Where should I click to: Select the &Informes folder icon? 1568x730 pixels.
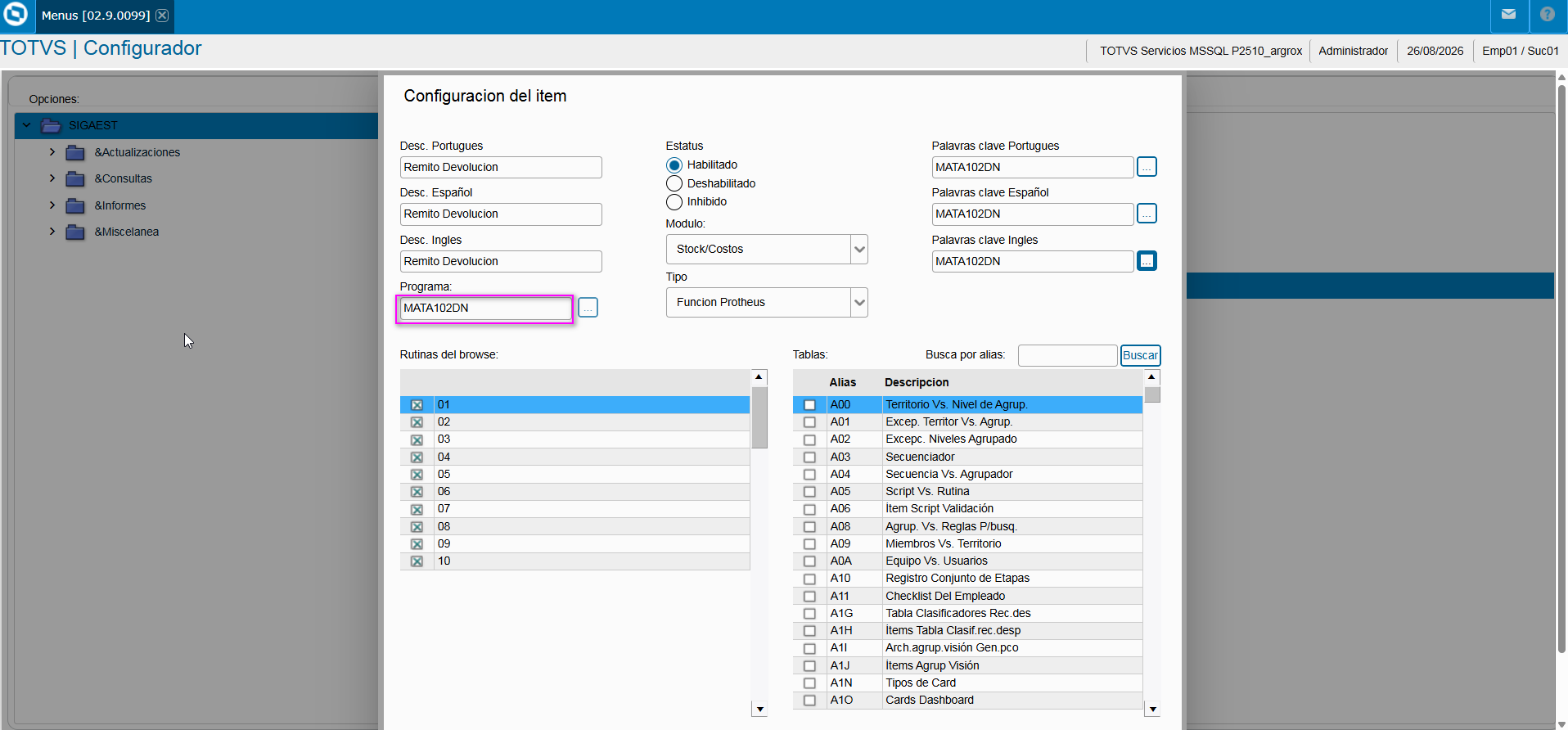[75, 205]
